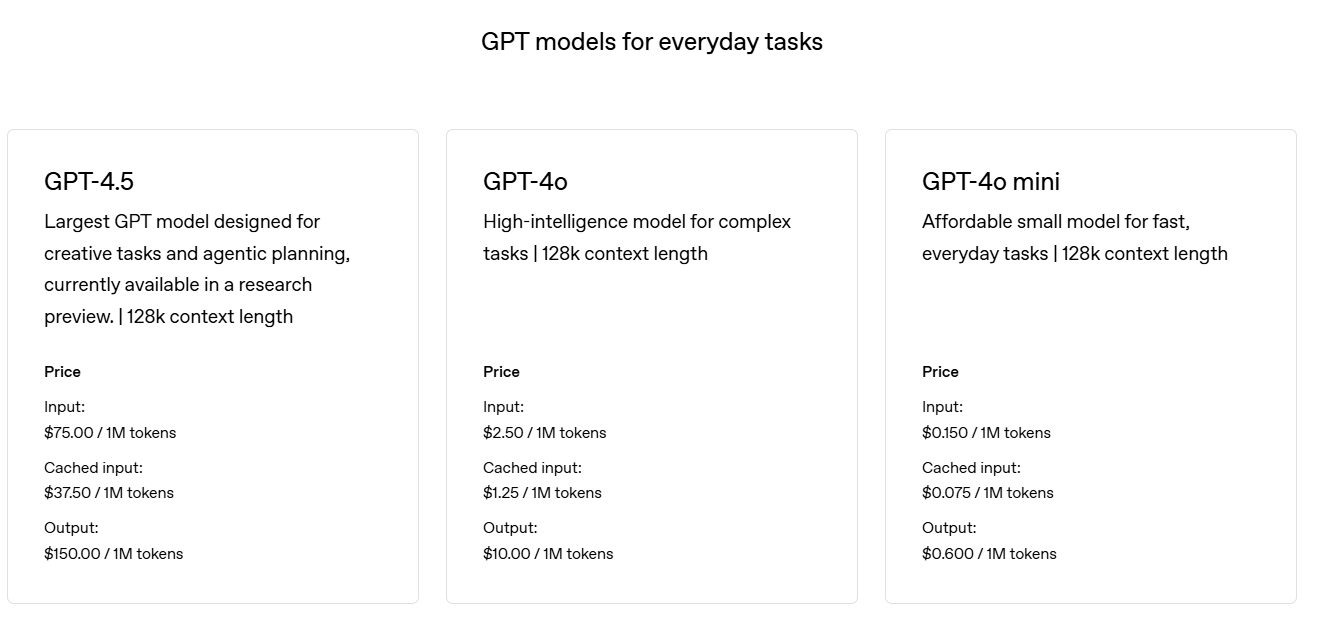Click the Price label in GPT-4.5 card

[x=62, y=372]
